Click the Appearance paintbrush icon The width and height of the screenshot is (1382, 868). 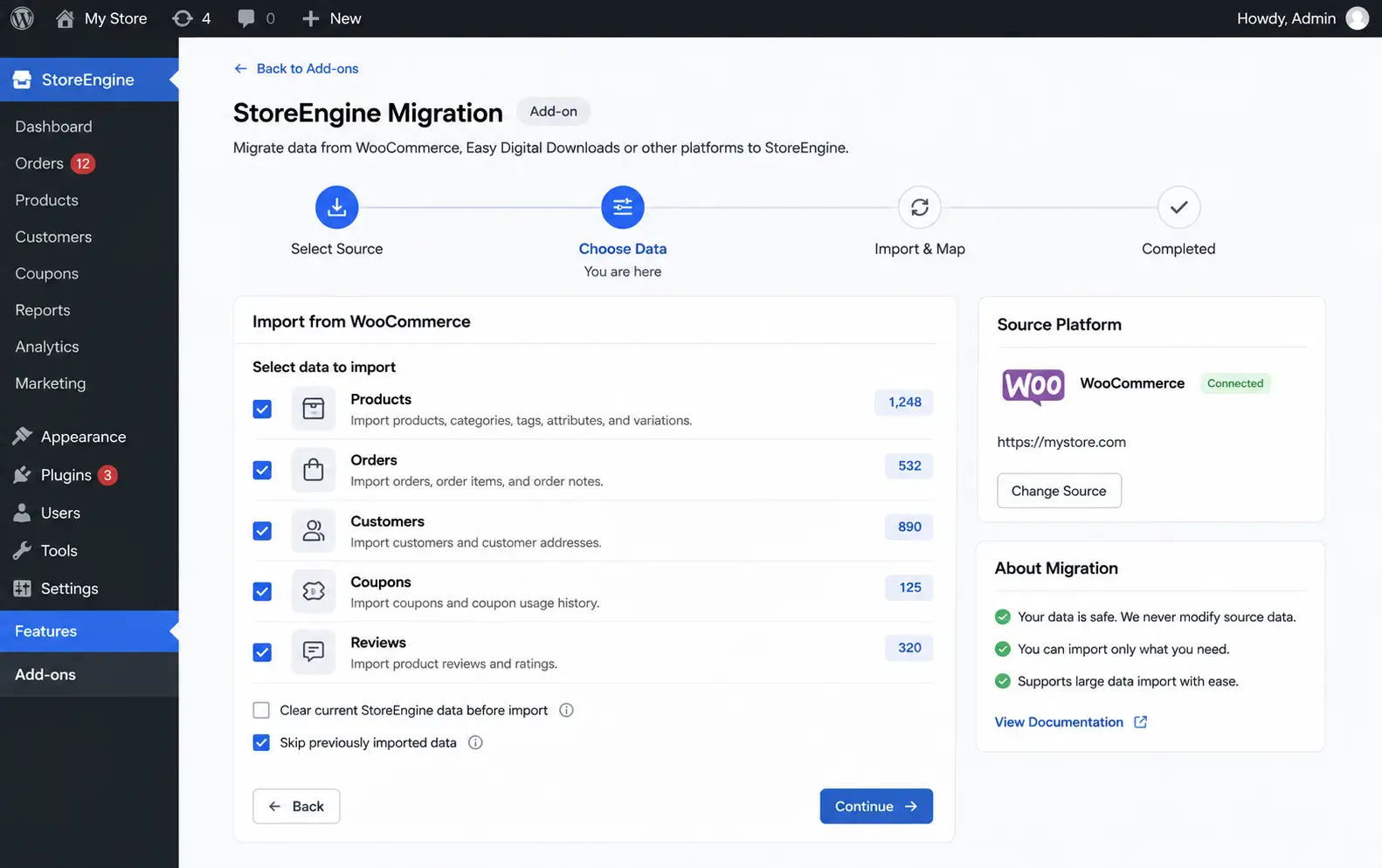pos(23,437)
